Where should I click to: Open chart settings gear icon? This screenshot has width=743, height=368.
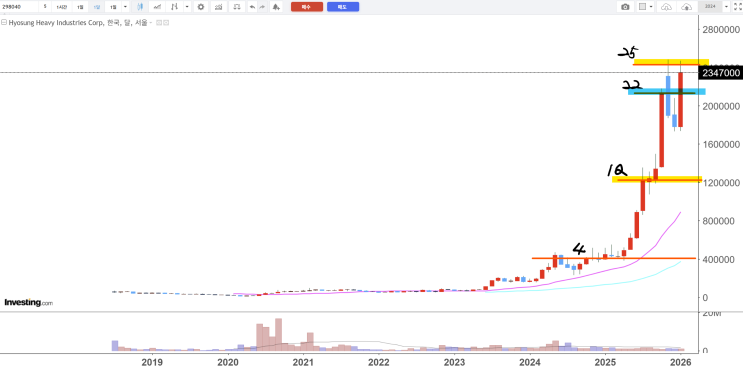(201, 7)
